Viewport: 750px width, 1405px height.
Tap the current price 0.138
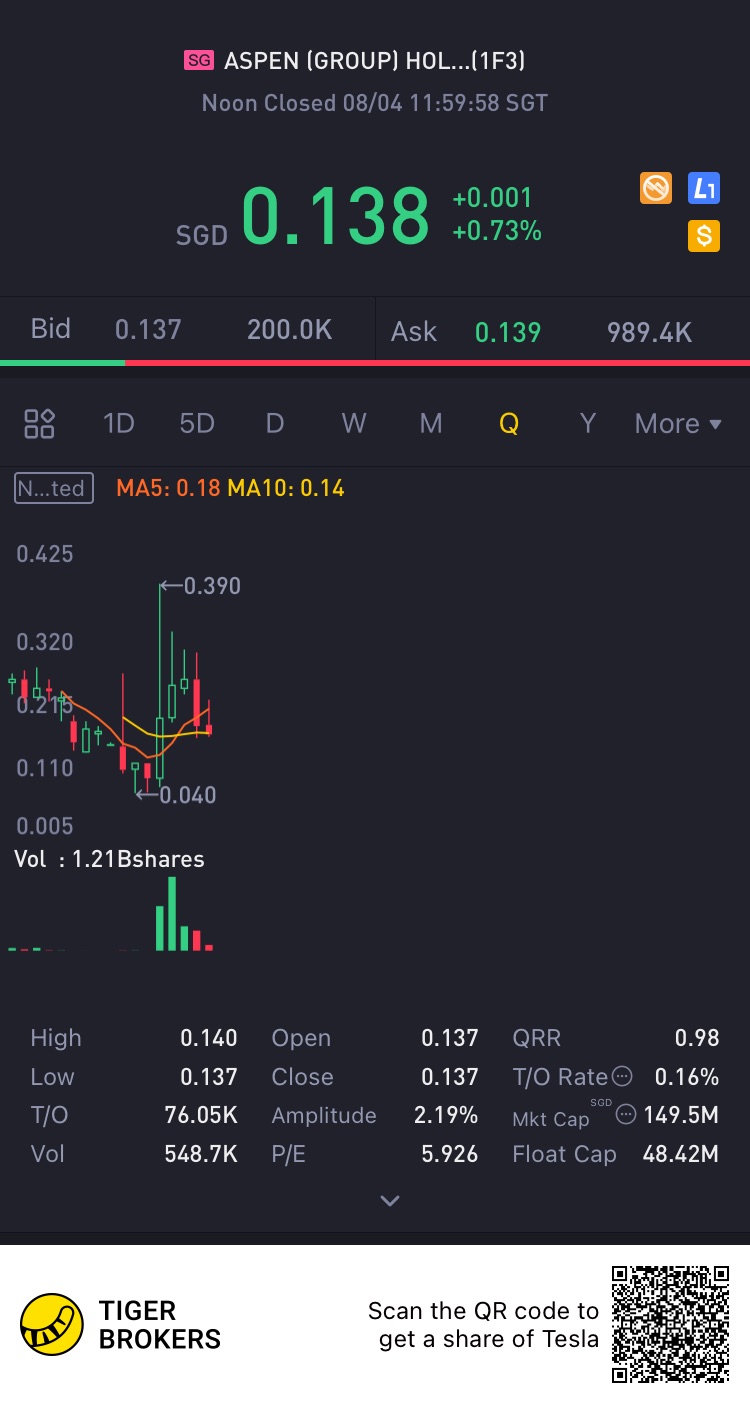336,216
